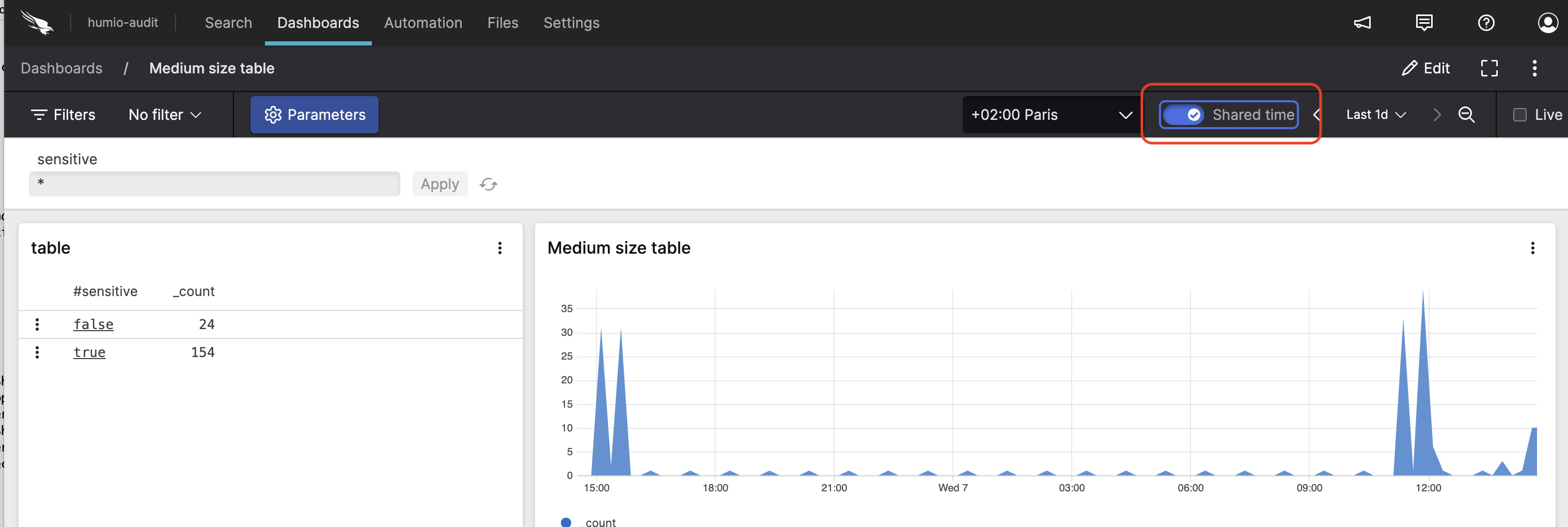
Task: Open the user account profile icon
Action: 1547,23
